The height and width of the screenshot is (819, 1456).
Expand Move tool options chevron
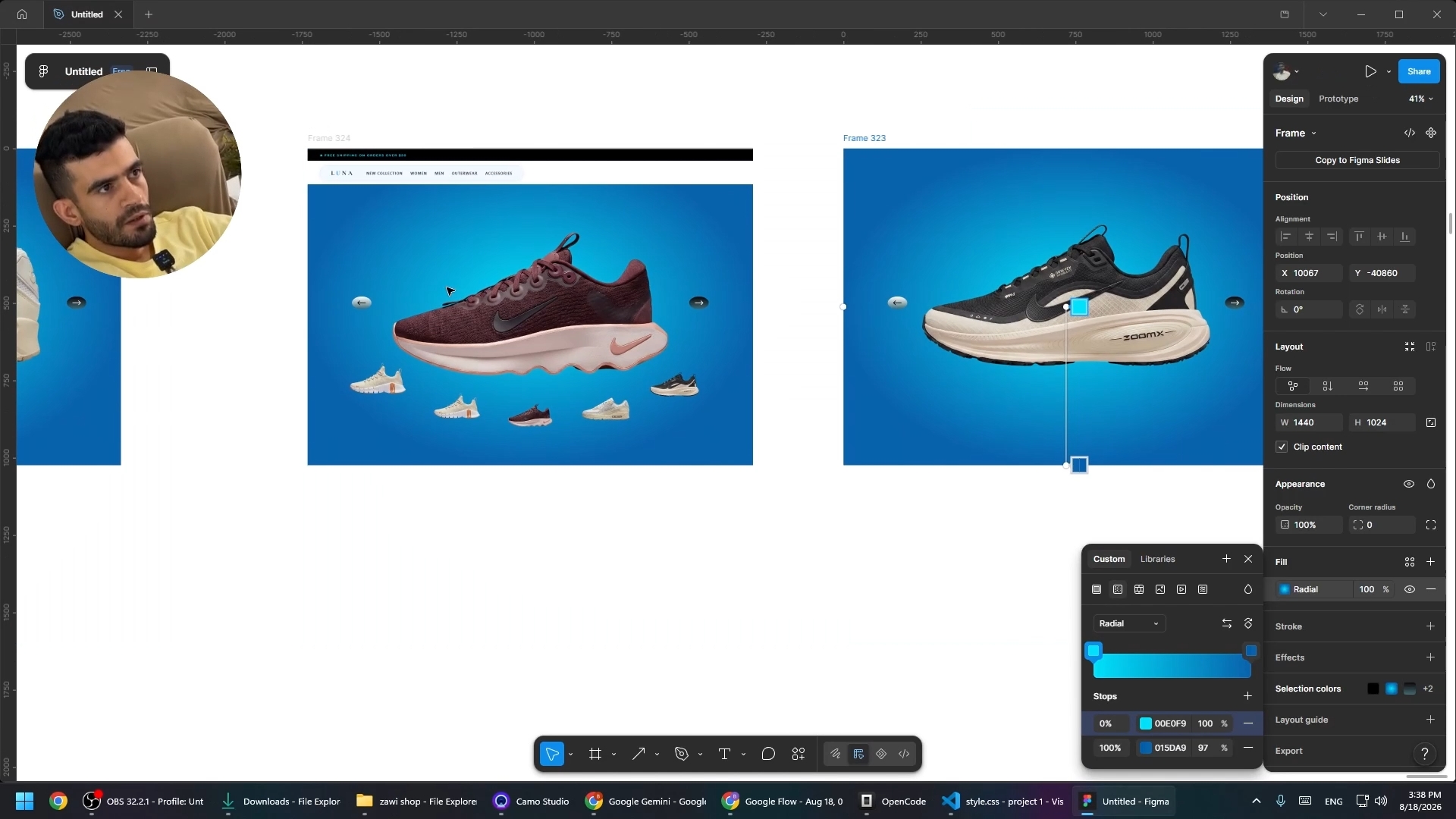tap(570, 754)
